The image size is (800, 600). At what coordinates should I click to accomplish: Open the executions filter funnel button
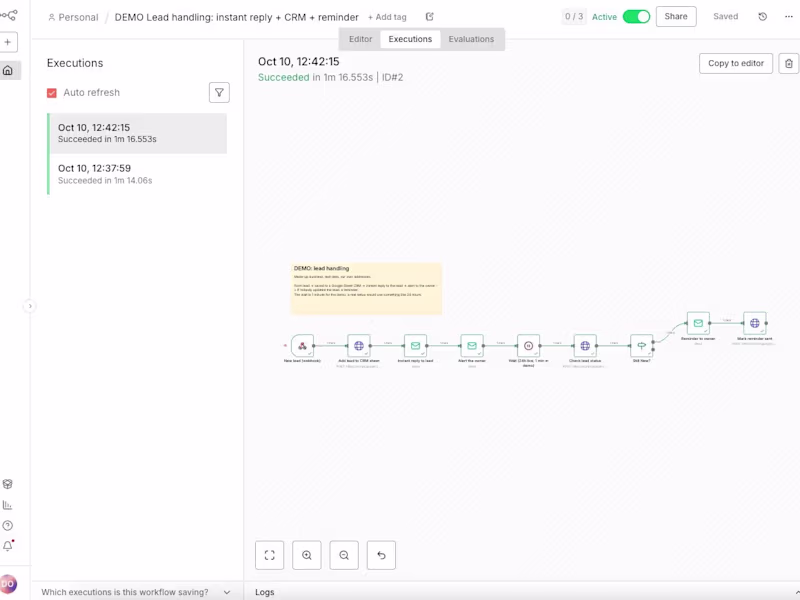point(219,93)
